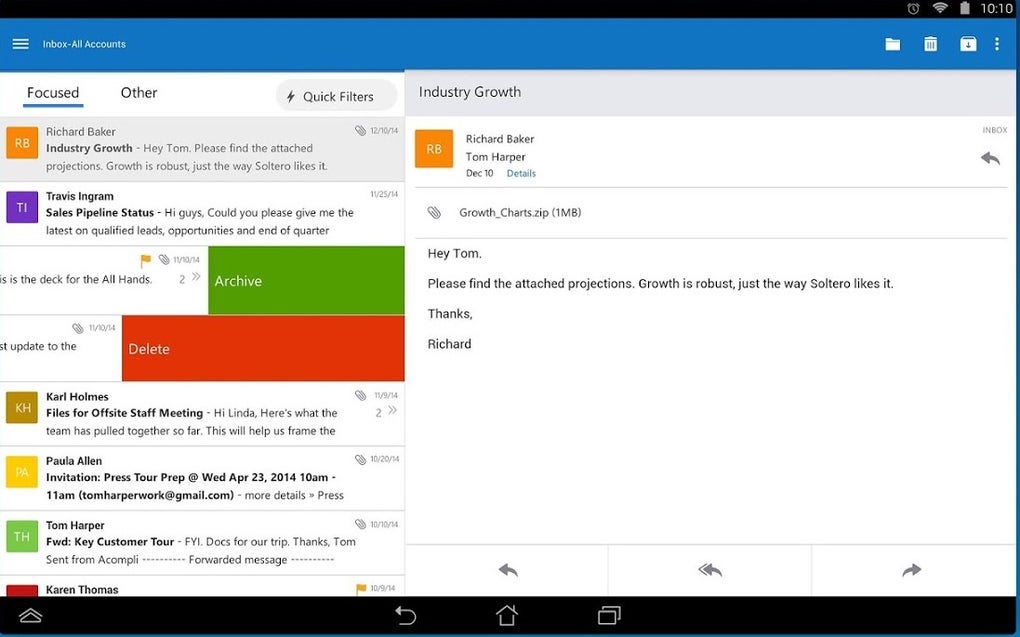Tap reply arrow beside Richard Baker header
The image size is (1020, 637).
[990, 158]
